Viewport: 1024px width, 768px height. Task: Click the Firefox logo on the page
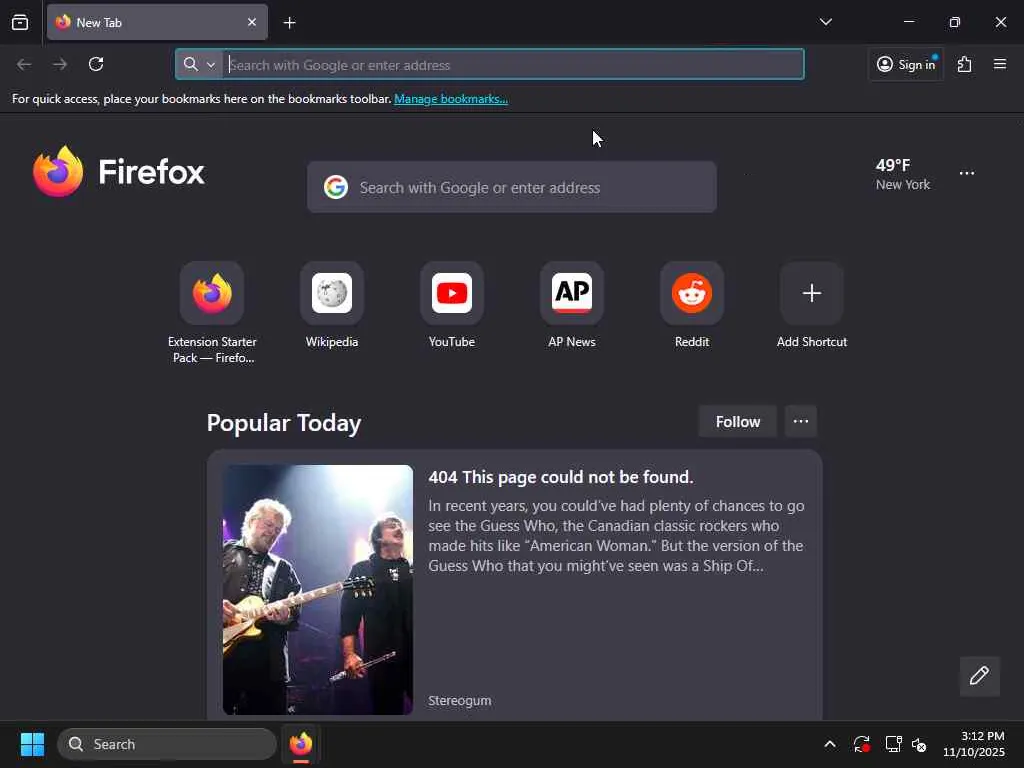tap(119, 172)
